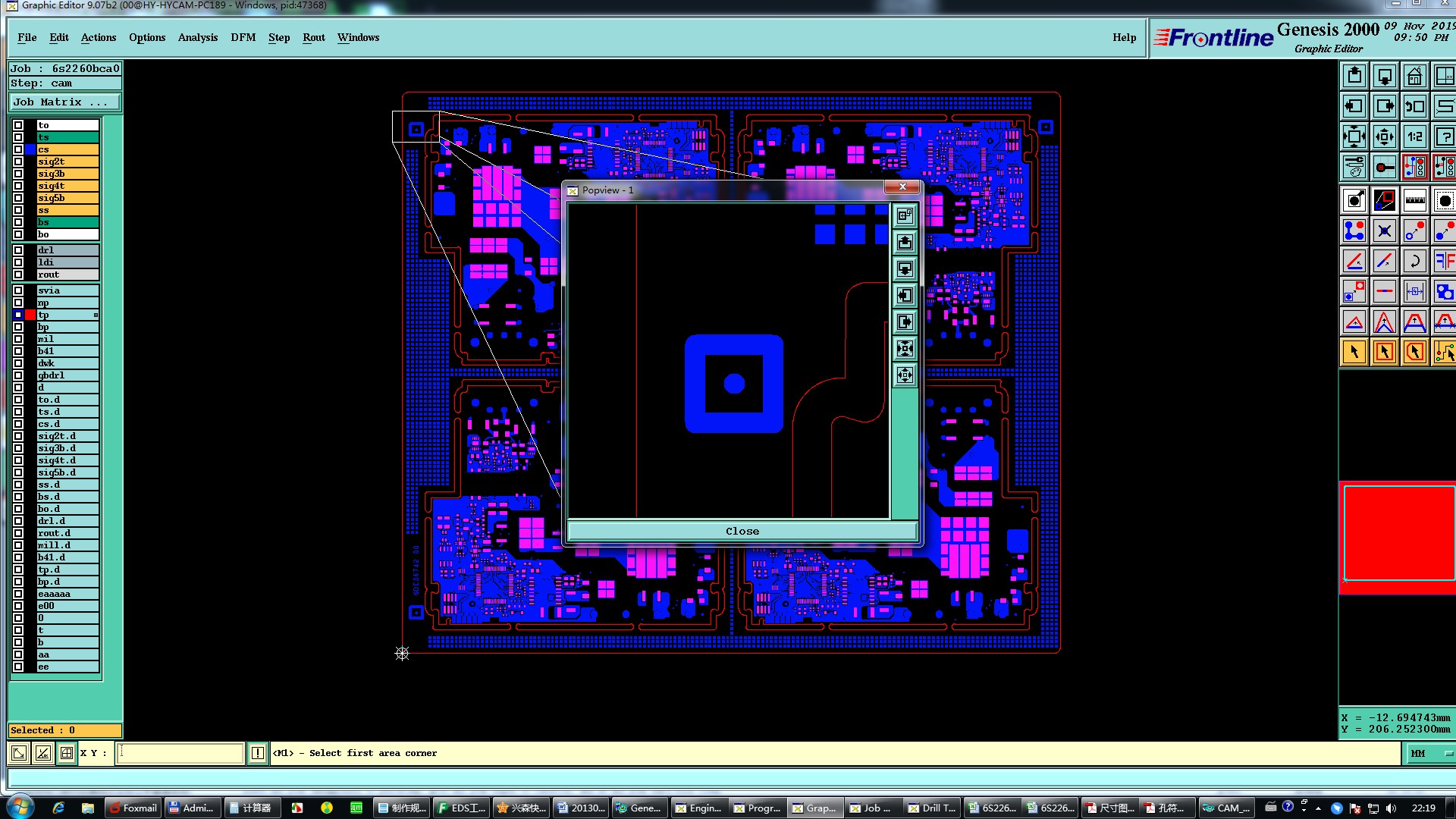Image resolution: width=1456 pixels, height=819 pixels.
Task: Click the blue color swatch of cs layer
Action: click(30, 149)
